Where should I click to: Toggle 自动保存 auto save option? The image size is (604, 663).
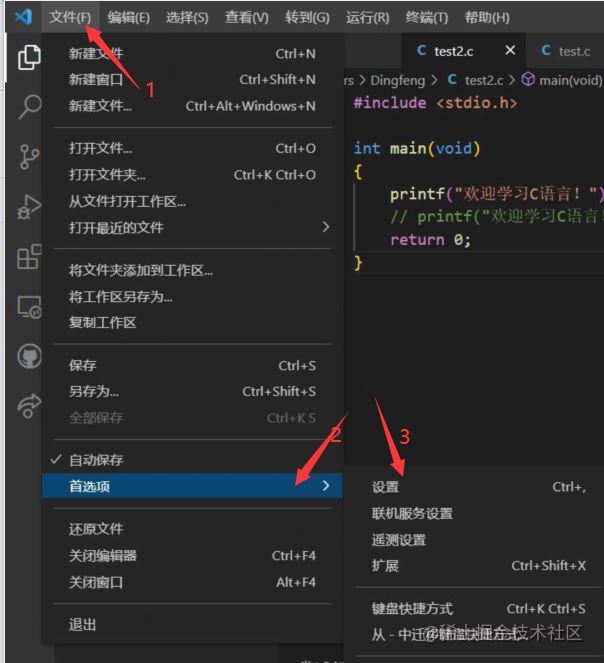pos(192,460)
